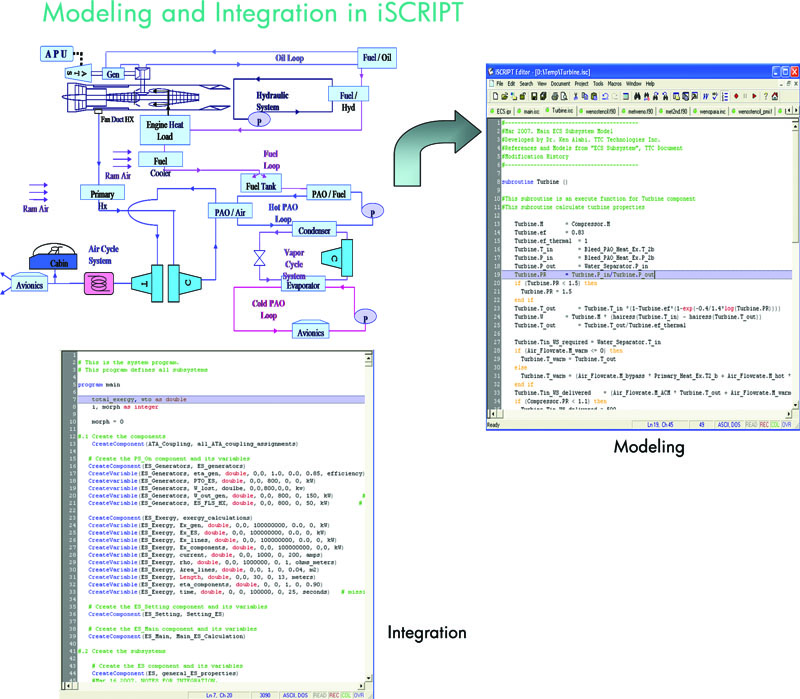The image size is (800, 699).
Task: Print the file using the Print icon
Action: pos(554,97)
